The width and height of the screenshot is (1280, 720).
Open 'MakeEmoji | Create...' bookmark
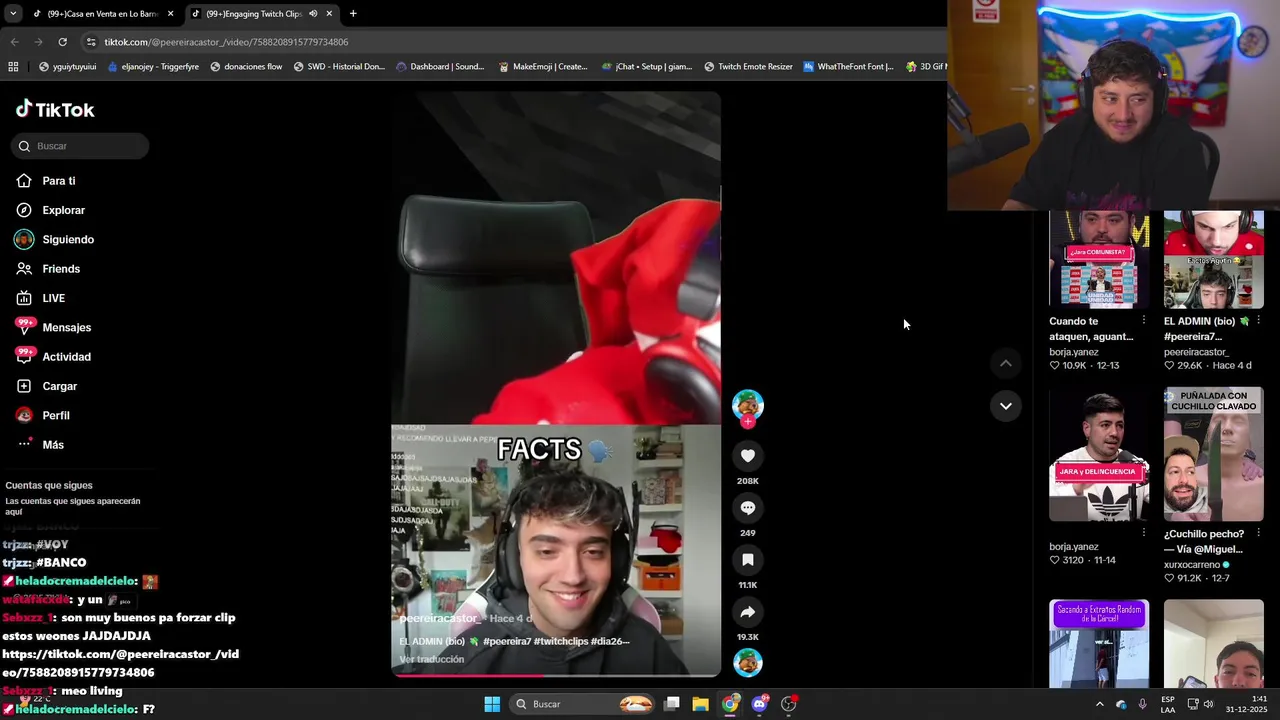[x=542, y=67]
